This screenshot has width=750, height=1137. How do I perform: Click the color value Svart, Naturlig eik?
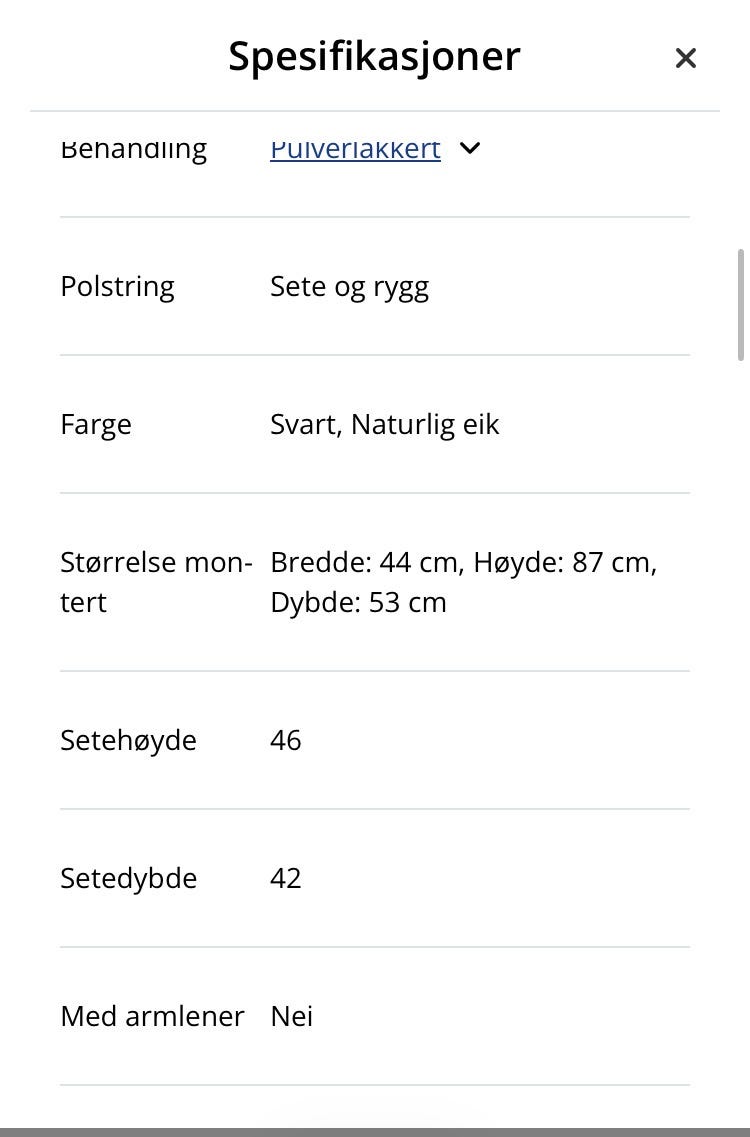tap(385, 424)
